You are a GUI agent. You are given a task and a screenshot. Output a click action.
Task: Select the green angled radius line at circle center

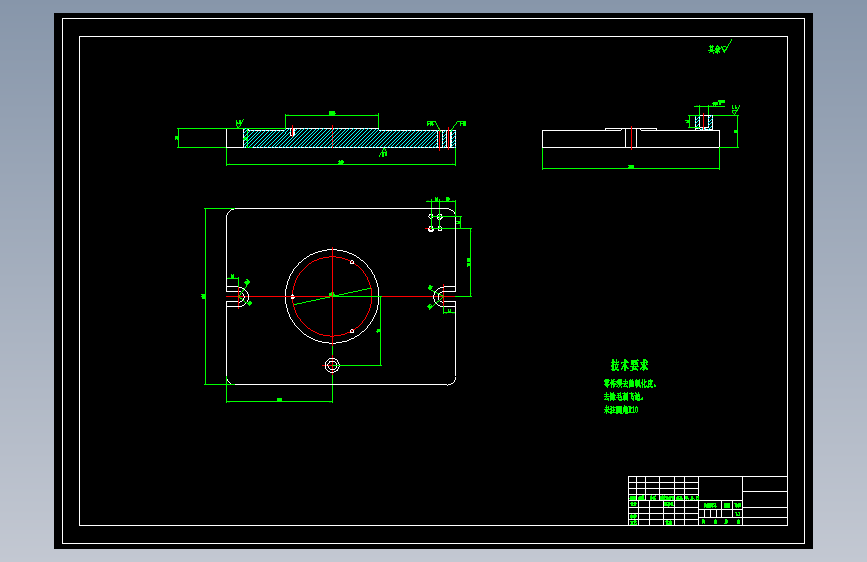click(x=332, y=296)
